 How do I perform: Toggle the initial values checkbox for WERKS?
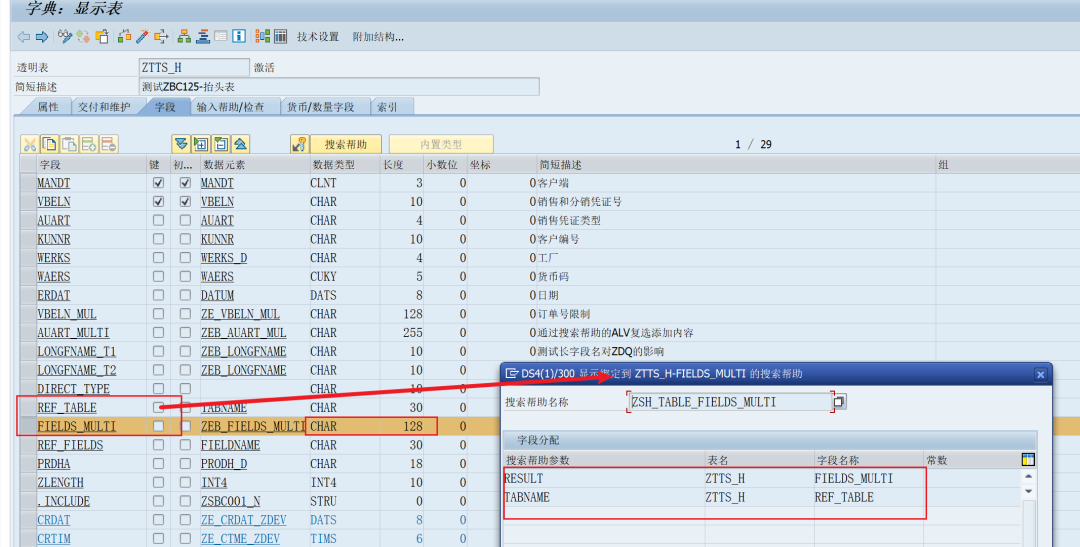tap(185, 258)
